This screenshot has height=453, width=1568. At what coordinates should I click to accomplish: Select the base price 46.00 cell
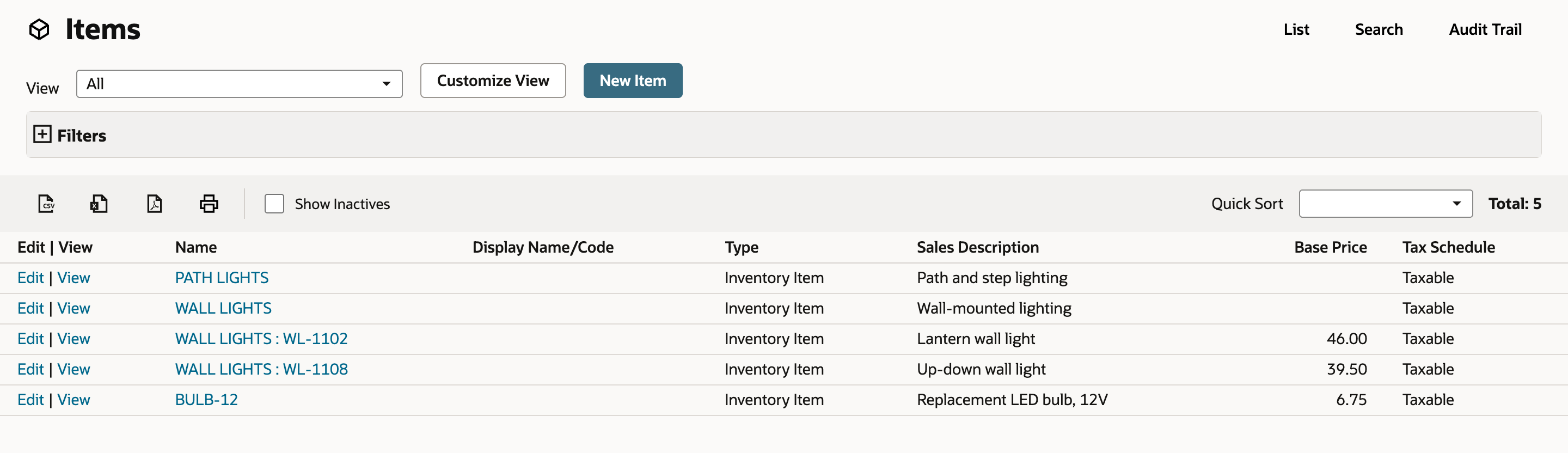click(1346, 339)
